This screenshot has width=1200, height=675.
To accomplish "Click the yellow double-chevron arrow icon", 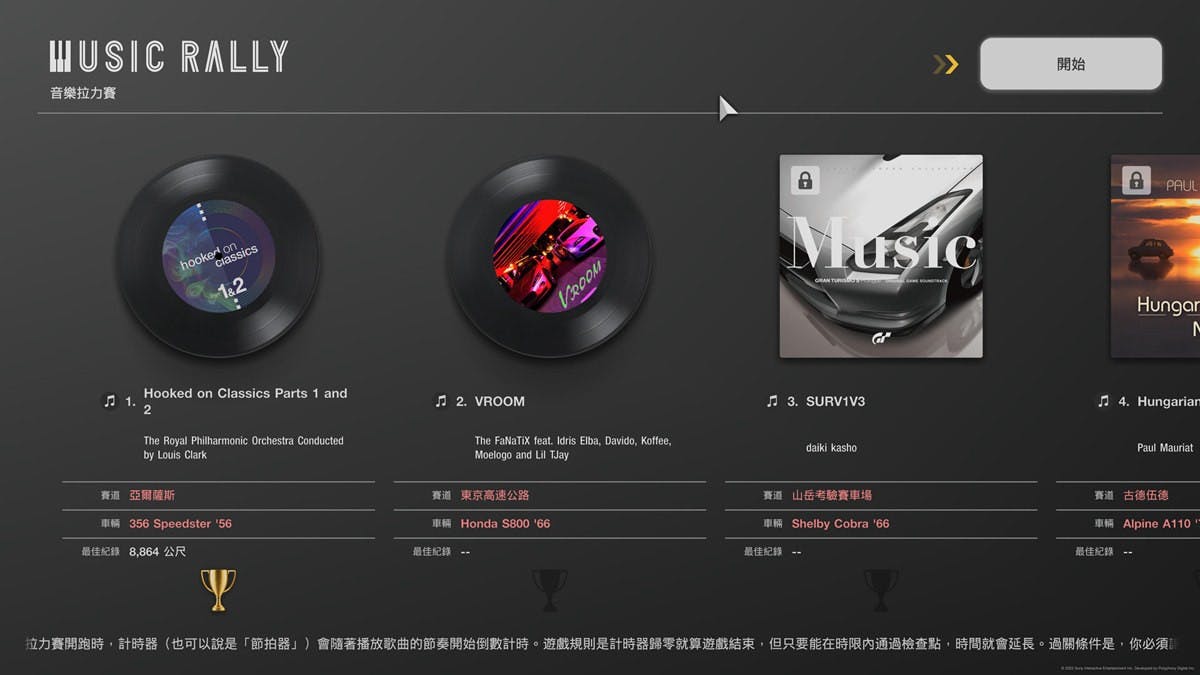I will [x=945, y=64].
